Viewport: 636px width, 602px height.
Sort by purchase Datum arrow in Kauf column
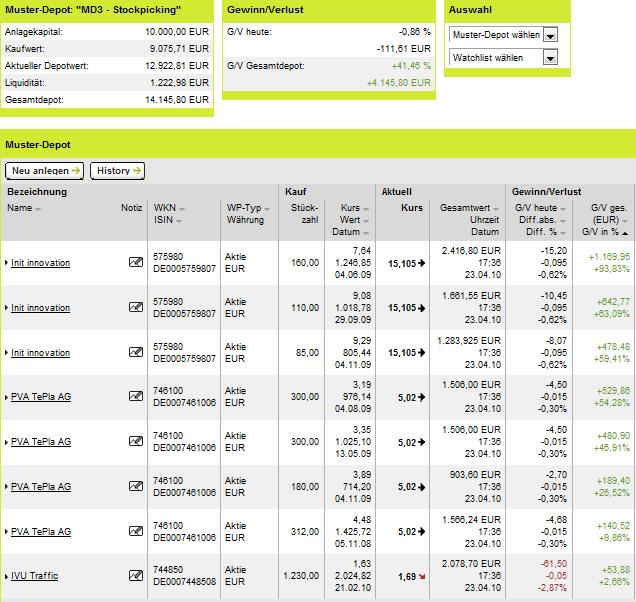(x=366, y=233)
